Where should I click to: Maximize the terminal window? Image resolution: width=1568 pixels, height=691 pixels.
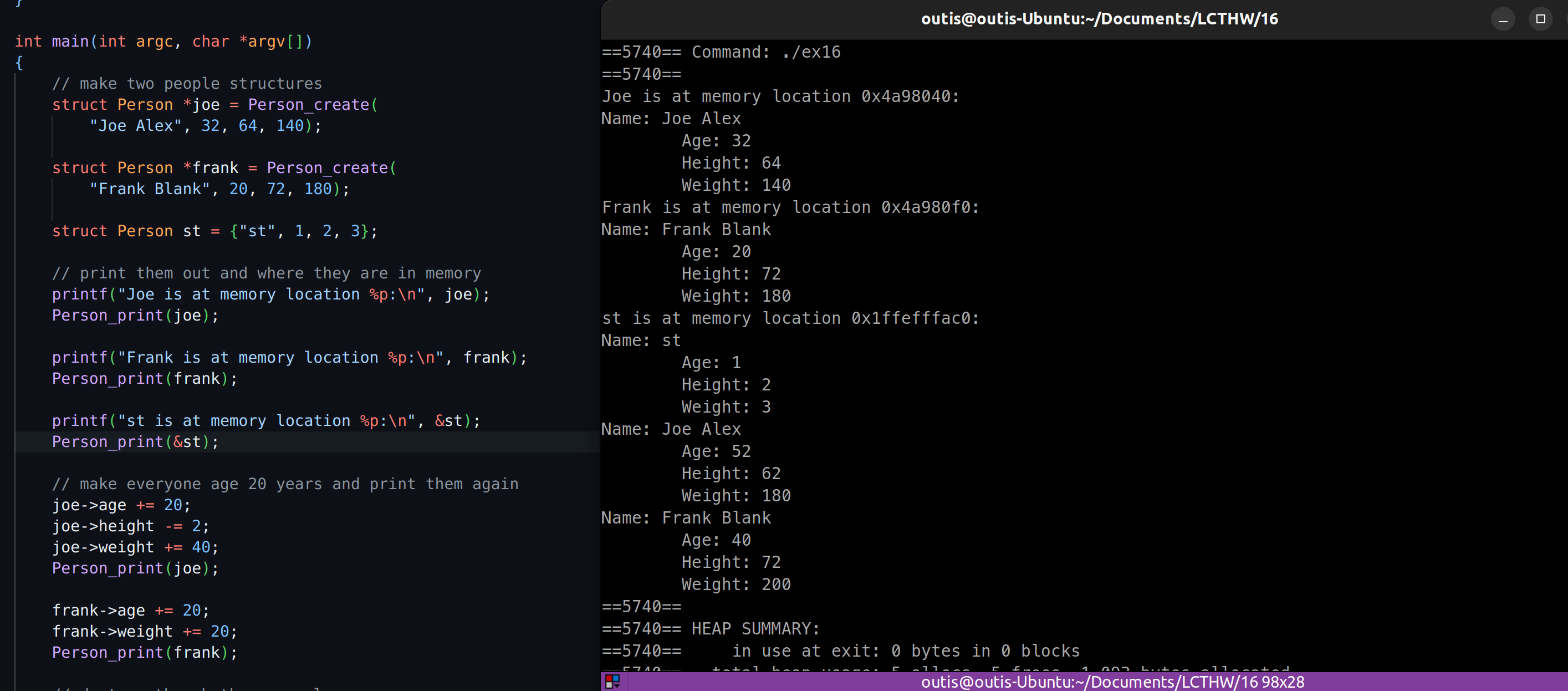point(1540,19)
